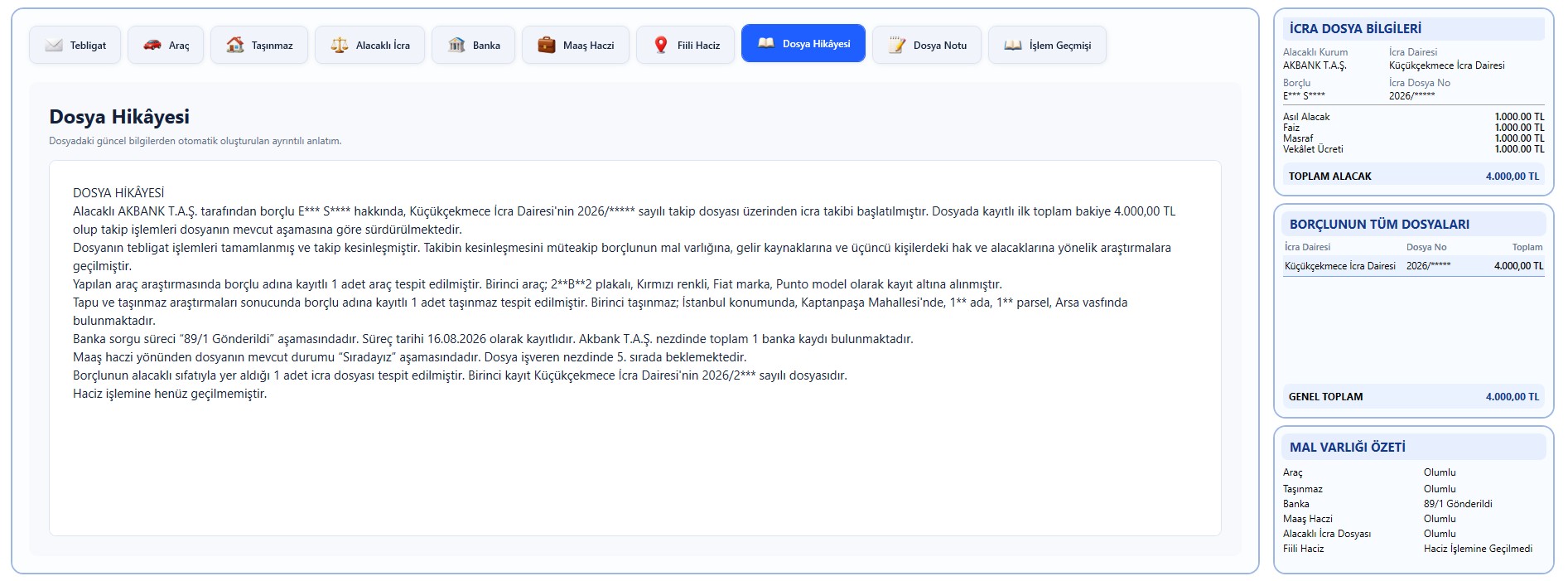Click the TOPLAM ALACAK total row
The width and height of the screenshot is (1568, 581).
click(1413, 176)
